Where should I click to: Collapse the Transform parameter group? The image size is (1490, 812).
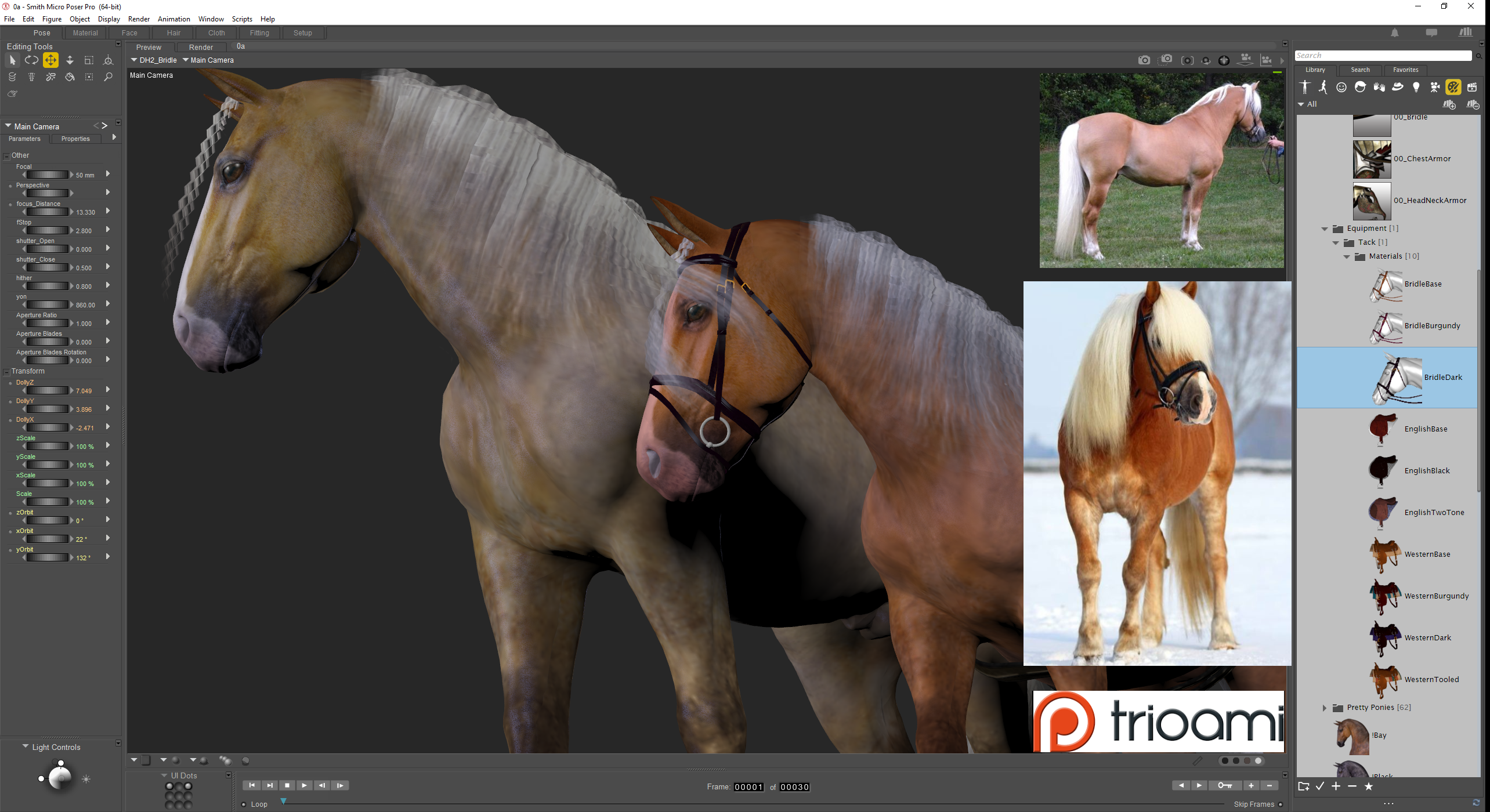point(7,372)
